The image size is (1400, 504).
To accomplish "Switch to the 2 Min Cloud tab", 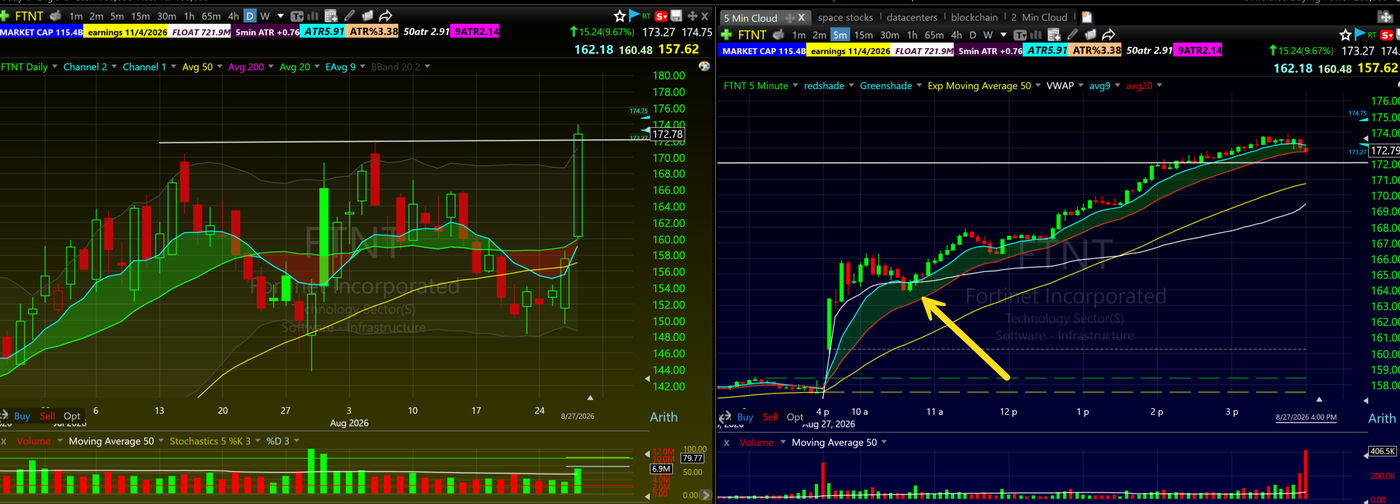I will [x=1039, y=17].
